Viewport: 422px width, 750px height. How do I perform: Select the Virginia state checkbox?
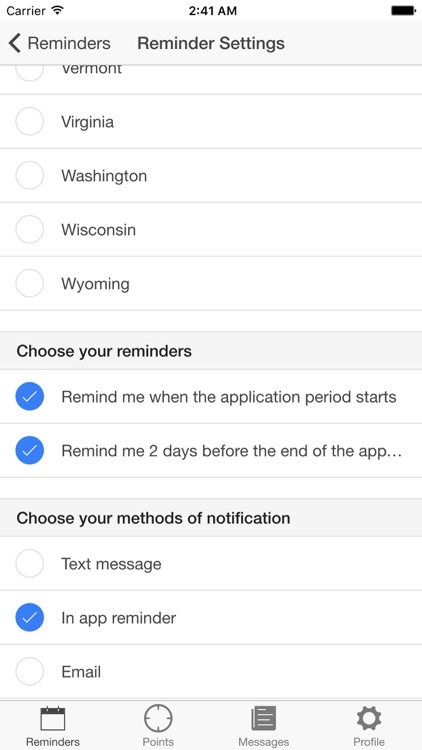(30, 121)
